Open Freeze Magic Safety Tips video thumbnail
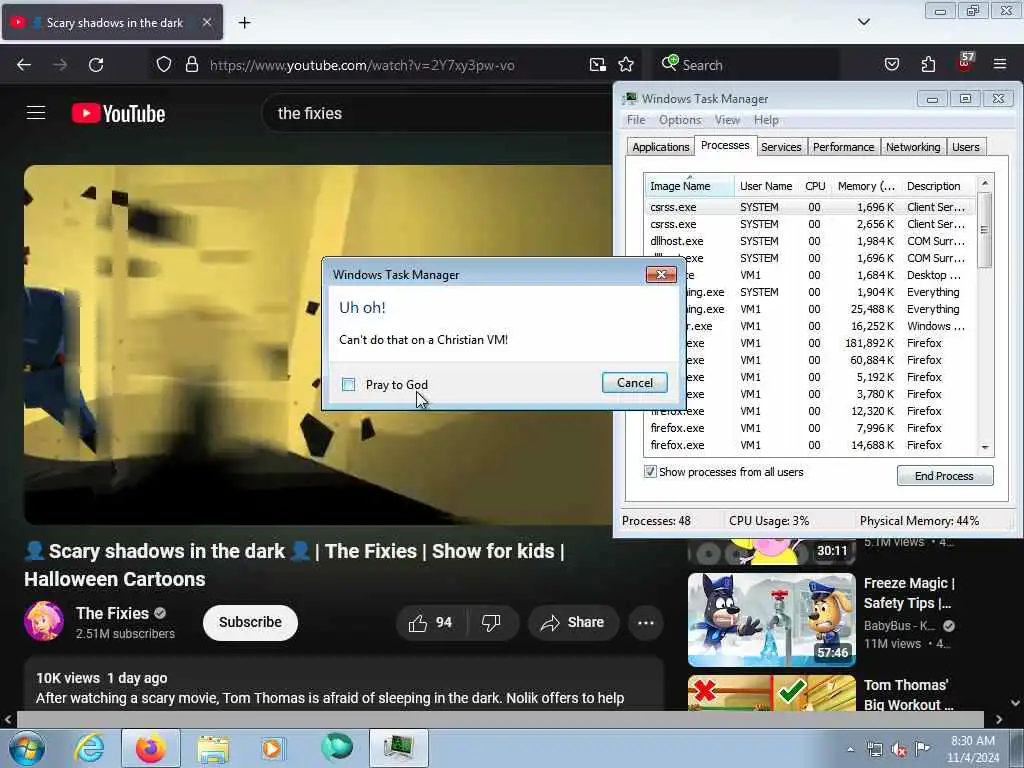Viewport: 1024px width, 768px height. (x=771, y=620)
